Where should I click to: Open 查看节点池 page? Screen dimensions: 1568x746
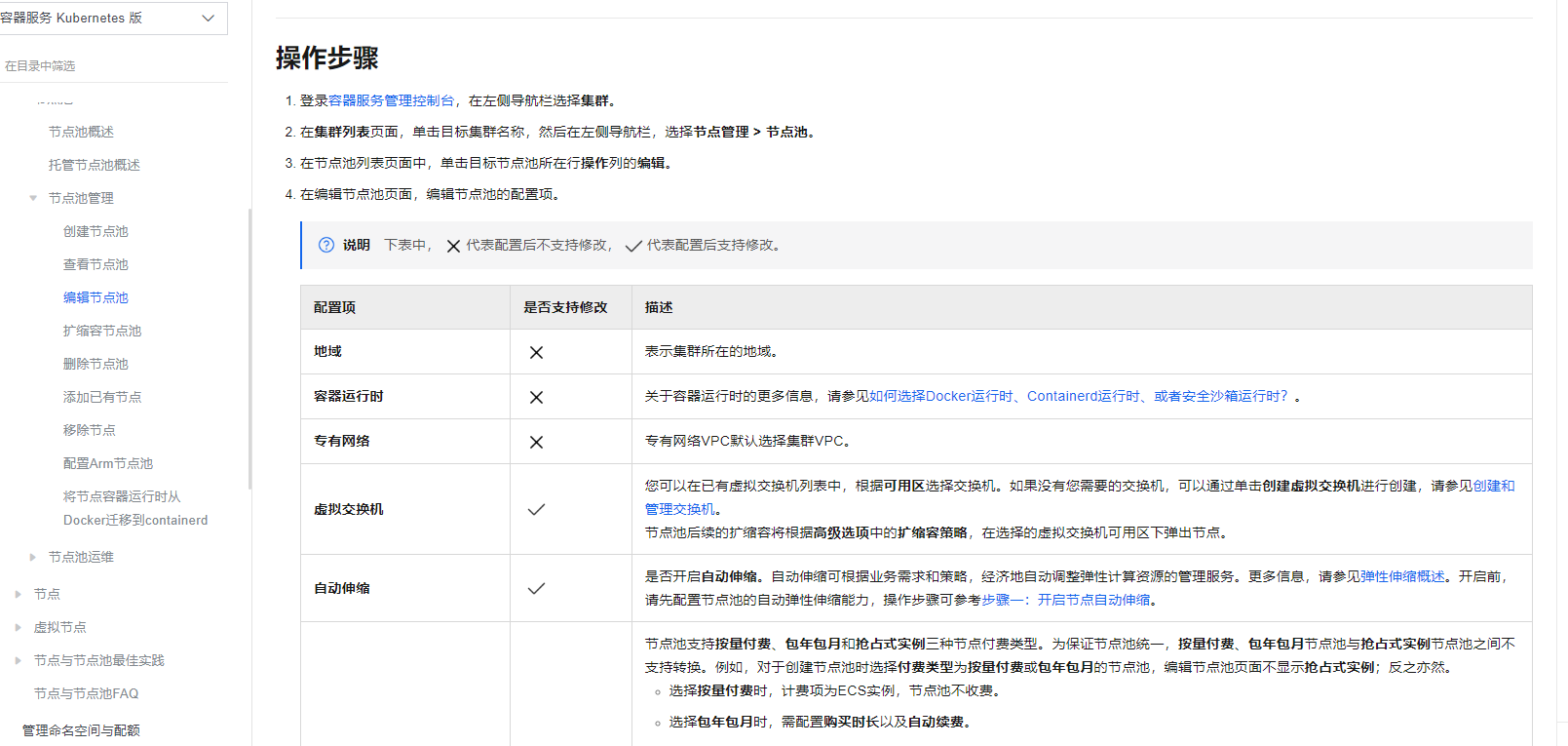pyautogui.click(x=96, y=264)
